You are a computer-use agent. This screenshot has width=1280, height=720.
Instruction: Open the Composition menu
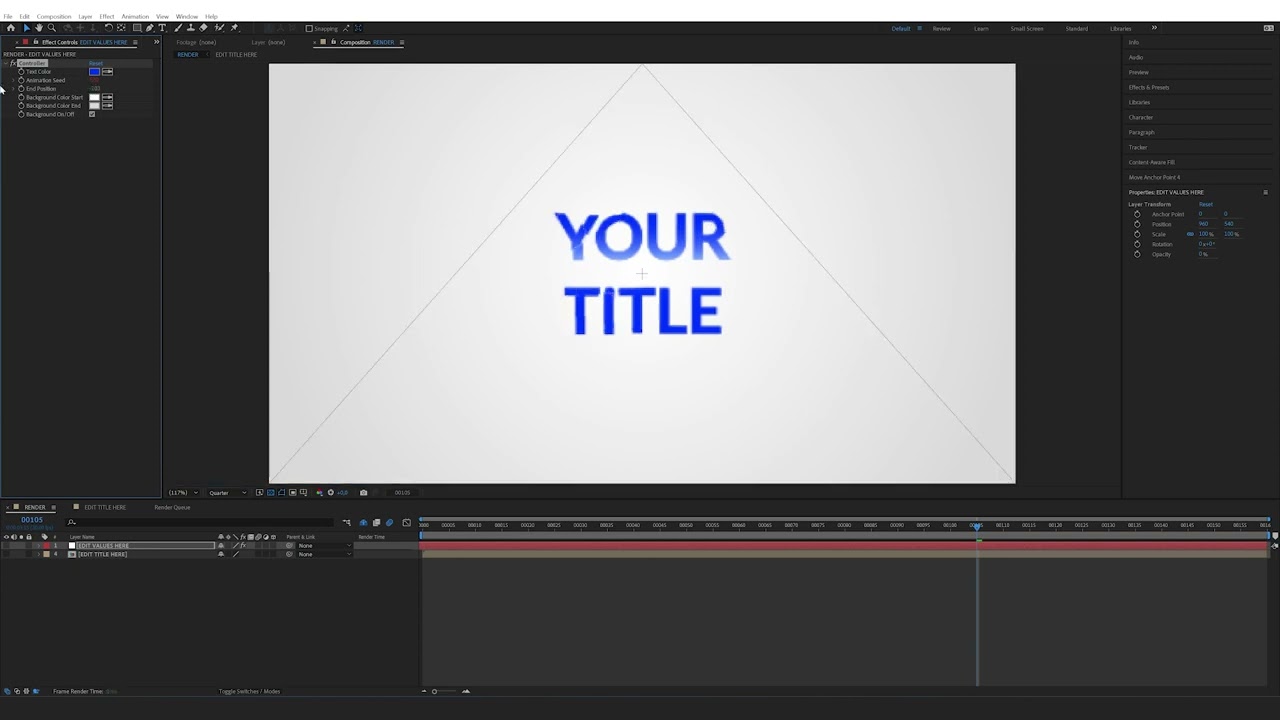pos(54,16)
